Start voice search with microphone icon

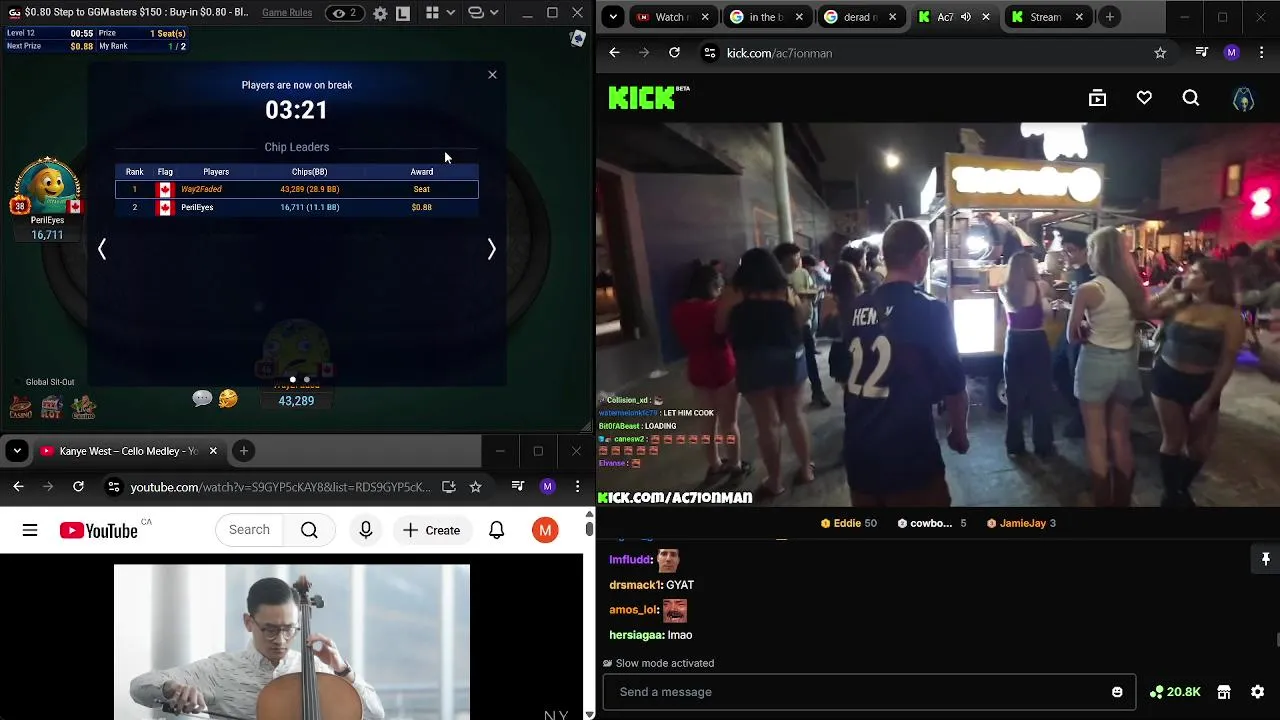366,530
